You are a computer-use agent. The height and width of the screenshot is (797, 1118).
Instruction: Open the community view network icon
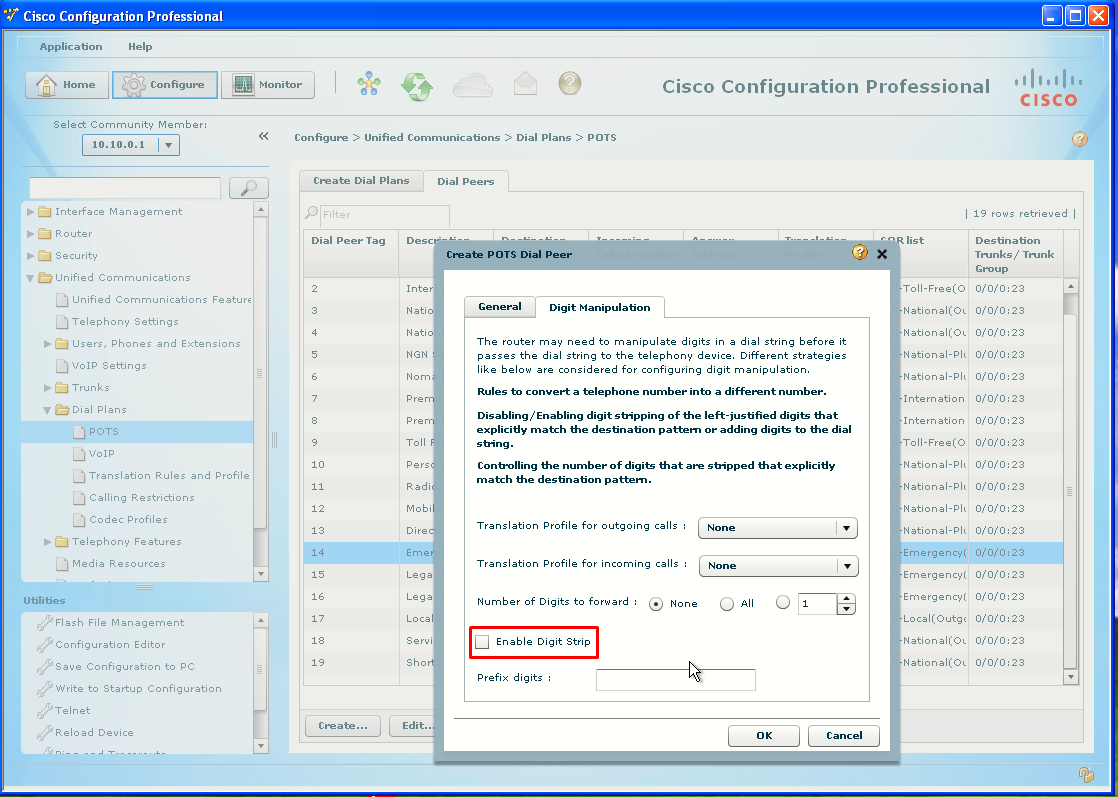point(369,84)
